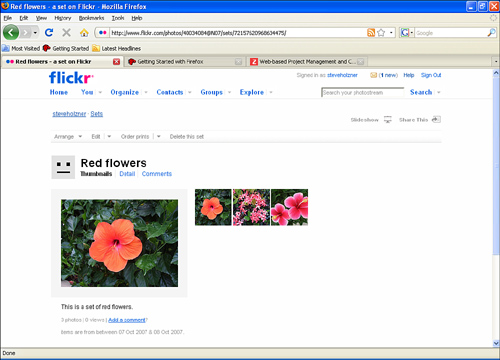Viewport: 500px width, 360px height.
Task: Click the Sign Out link
Action: pos(431,75)
